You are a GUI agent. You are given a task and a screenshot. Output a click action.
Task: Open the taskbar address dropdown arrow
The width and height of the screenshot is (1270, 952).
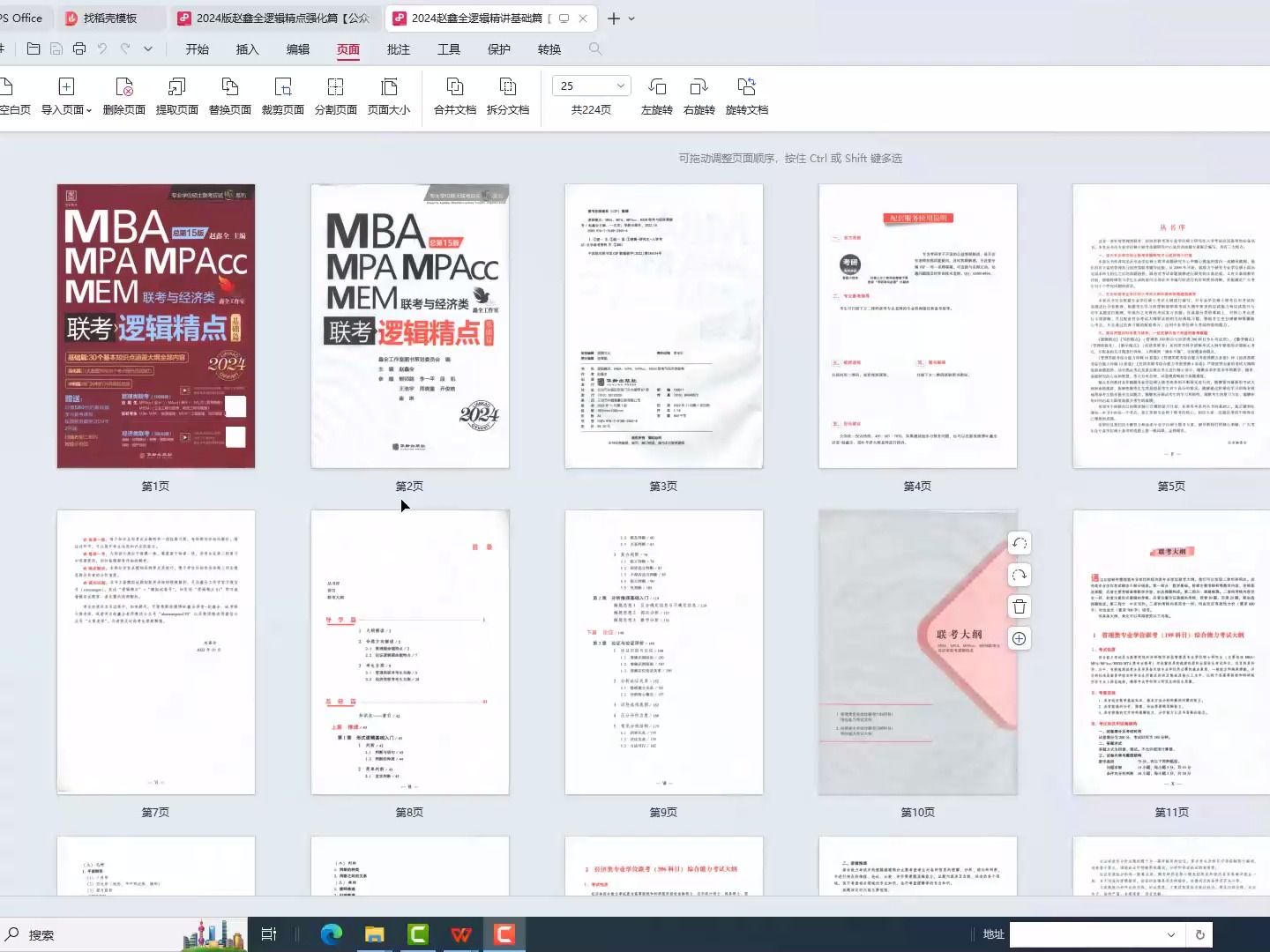click(x=1171, y=934)
